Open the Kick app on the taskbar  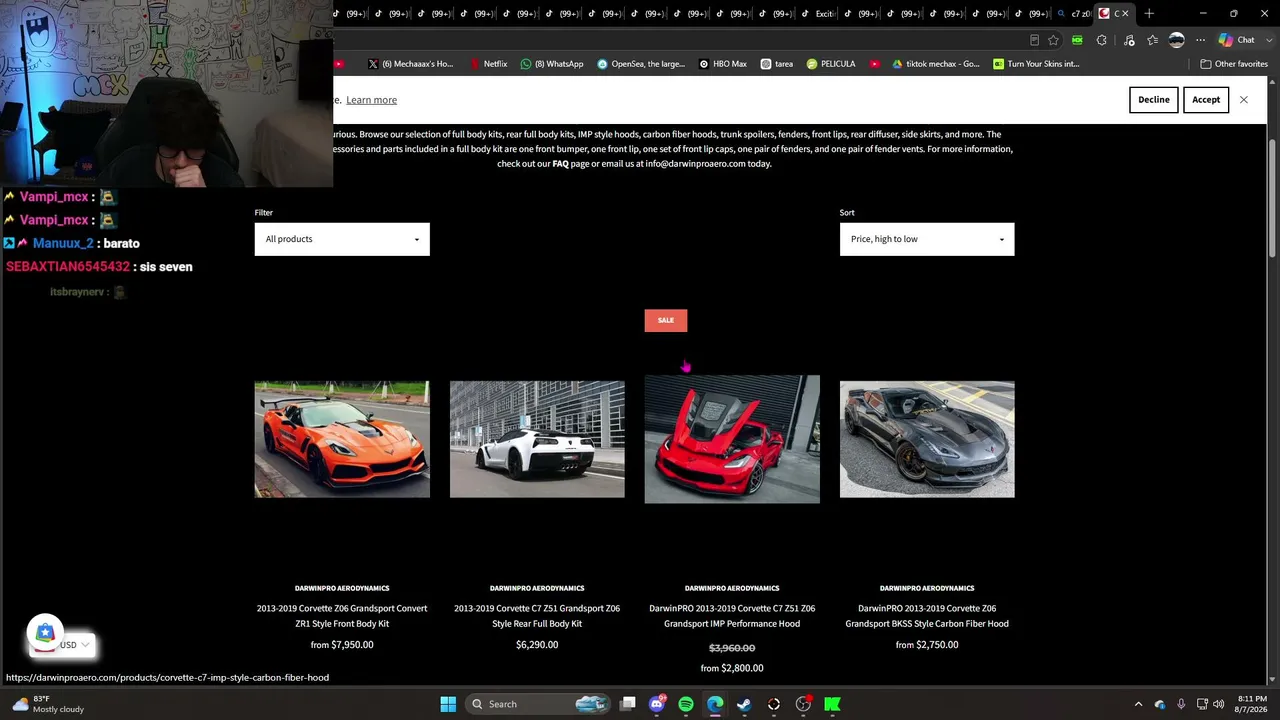tap(832, 704)
